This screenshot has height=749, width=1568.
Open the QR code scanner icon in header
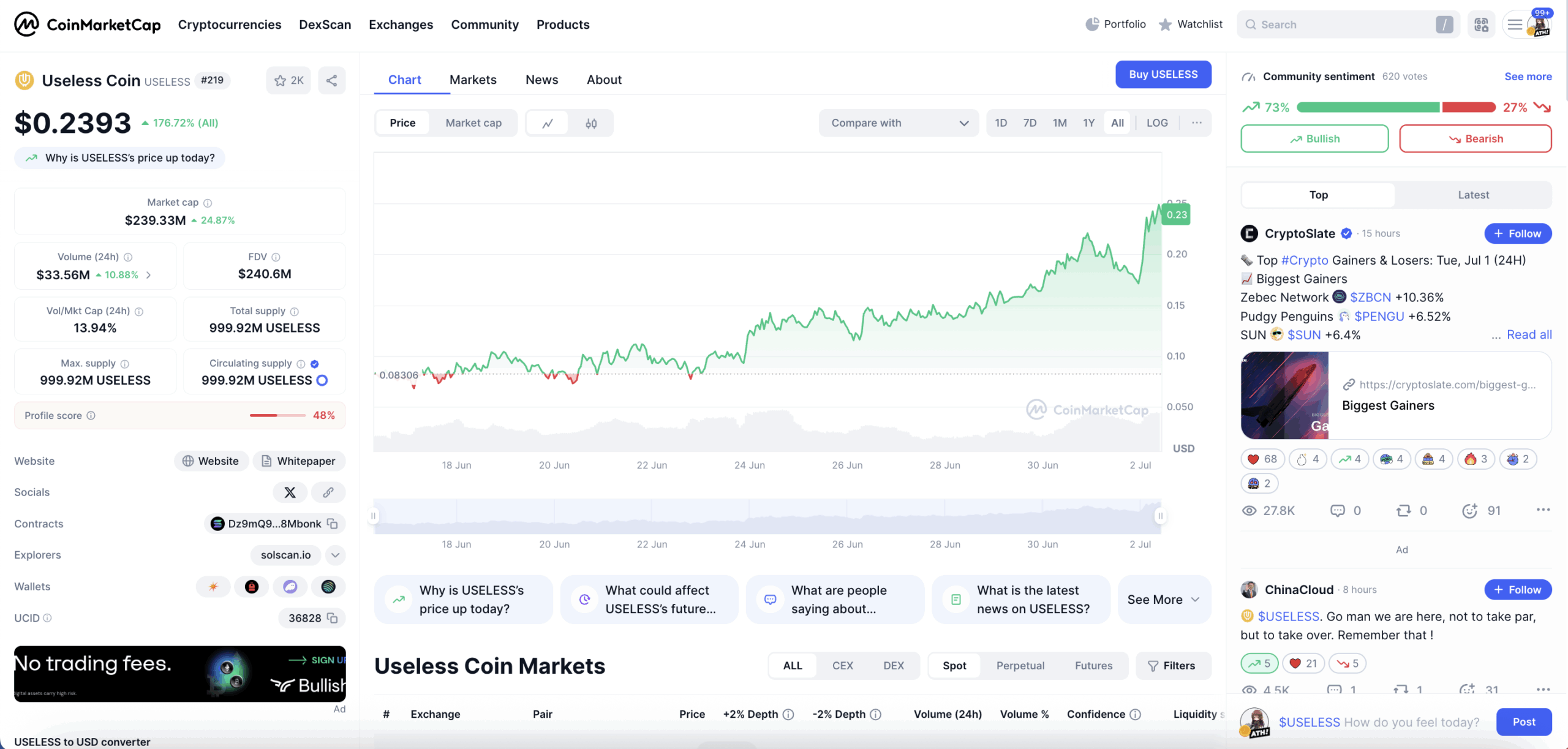coord(1481,24)
